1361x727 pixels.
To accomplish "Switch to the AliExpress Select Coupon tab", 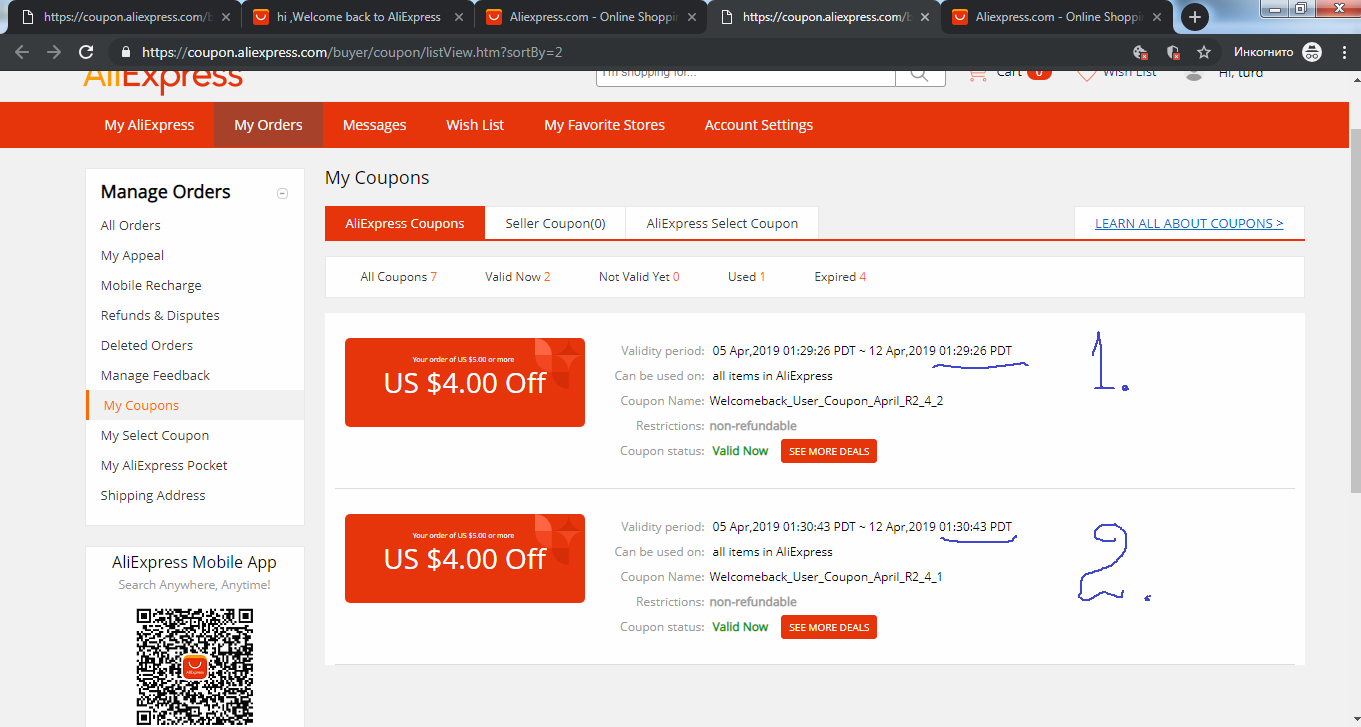I will coord(722,223).
